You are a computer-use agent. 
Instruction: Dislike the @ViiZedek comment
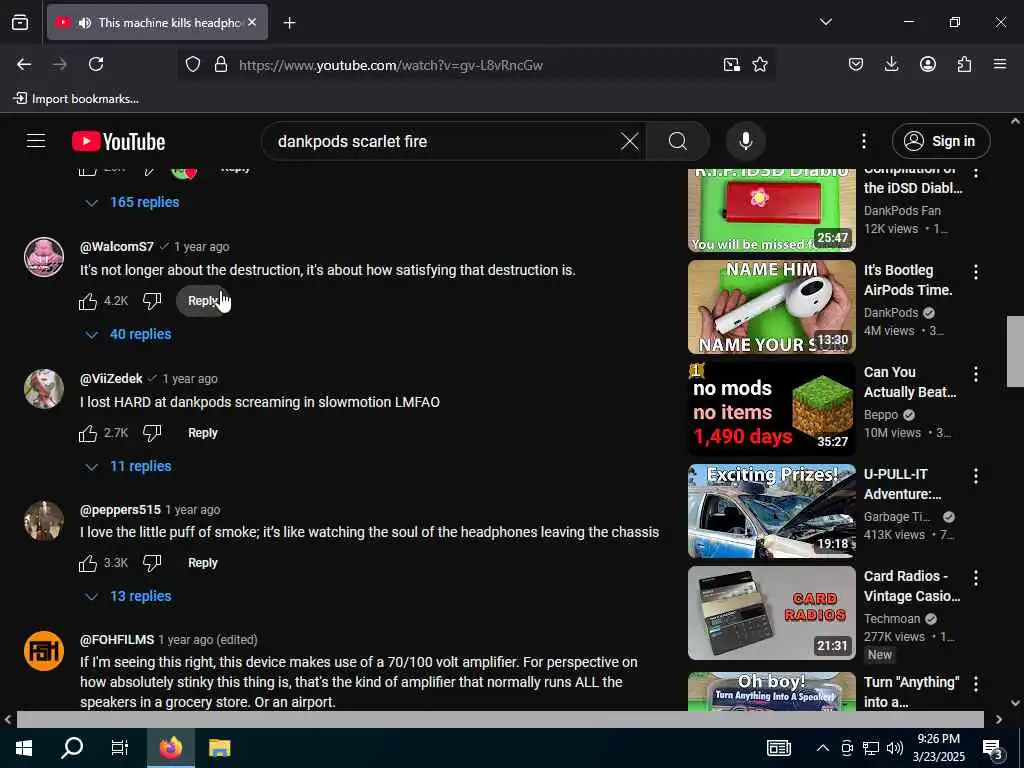tap(152, 433)
